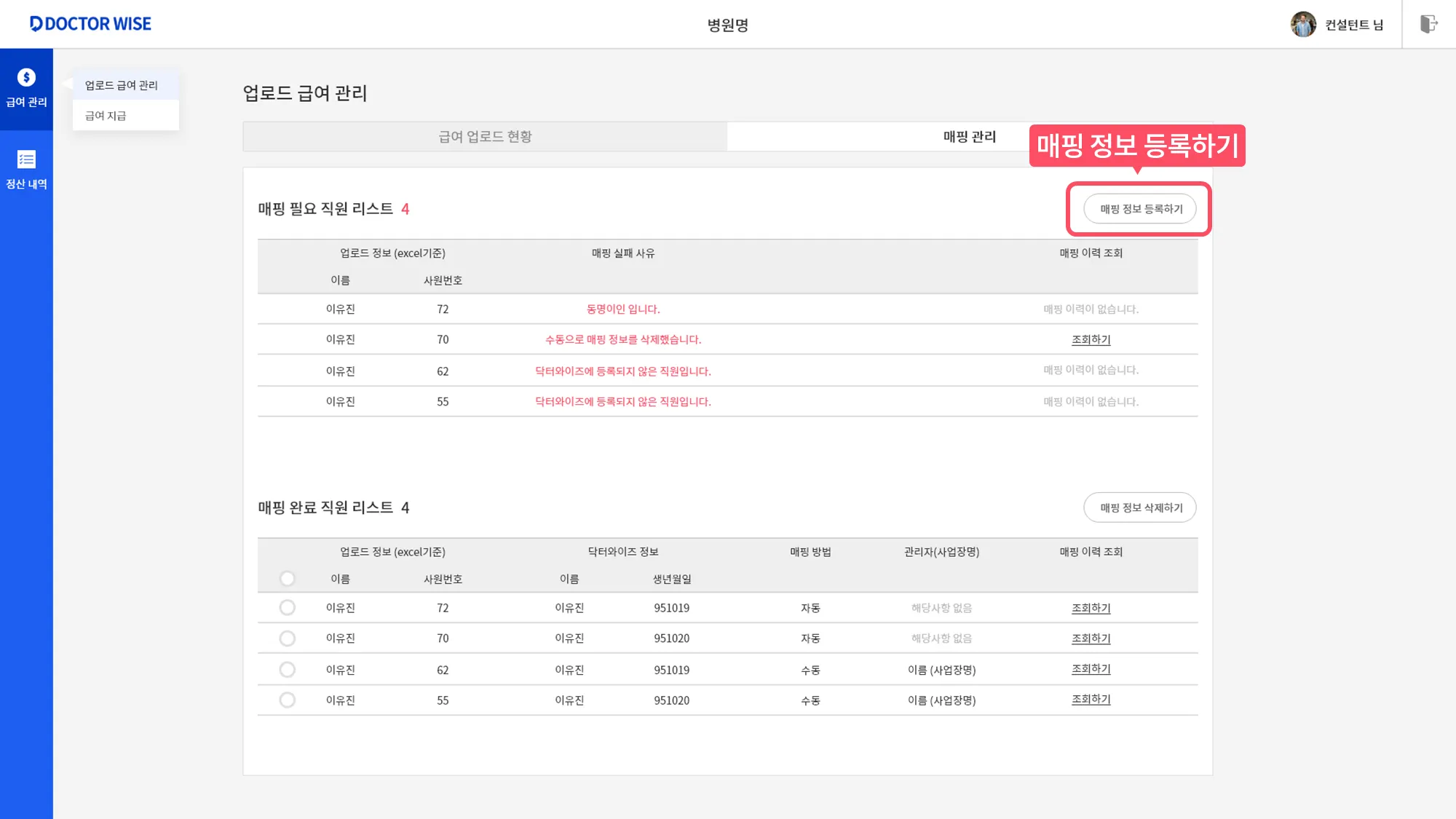
Task: Select radio for mapped employee number 62
Action: click(x=288, y=670)
